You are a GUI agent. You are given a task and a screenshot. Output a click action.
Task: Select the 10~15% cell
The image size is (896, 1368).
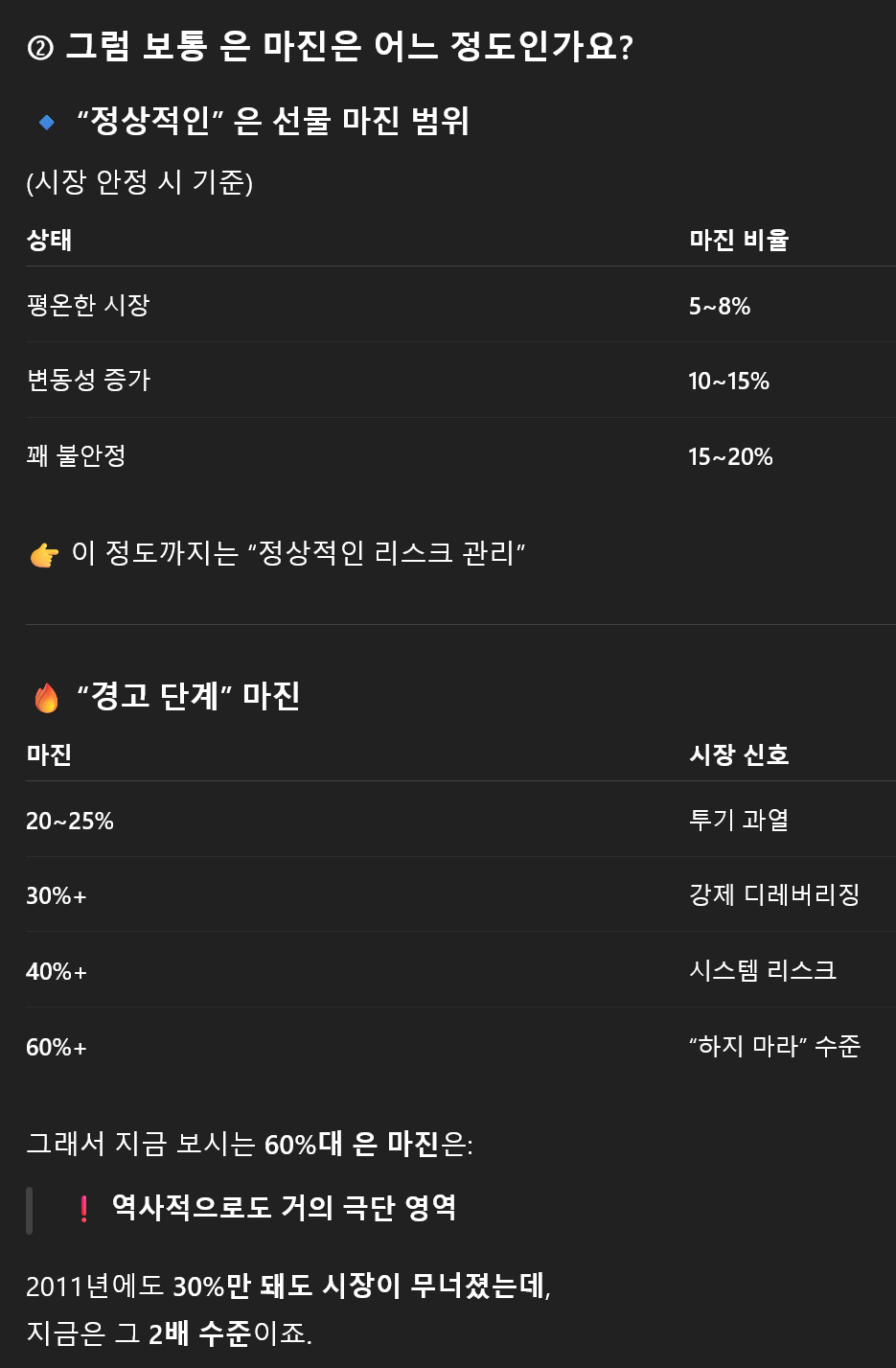728,381
